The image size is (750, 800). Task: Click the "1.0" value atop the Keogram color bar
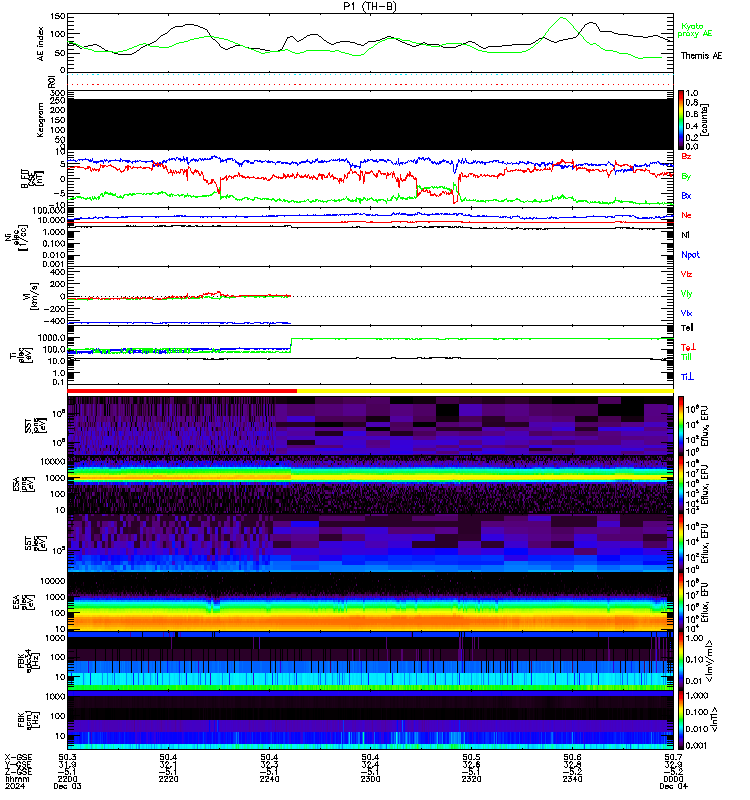coord(692,93)
